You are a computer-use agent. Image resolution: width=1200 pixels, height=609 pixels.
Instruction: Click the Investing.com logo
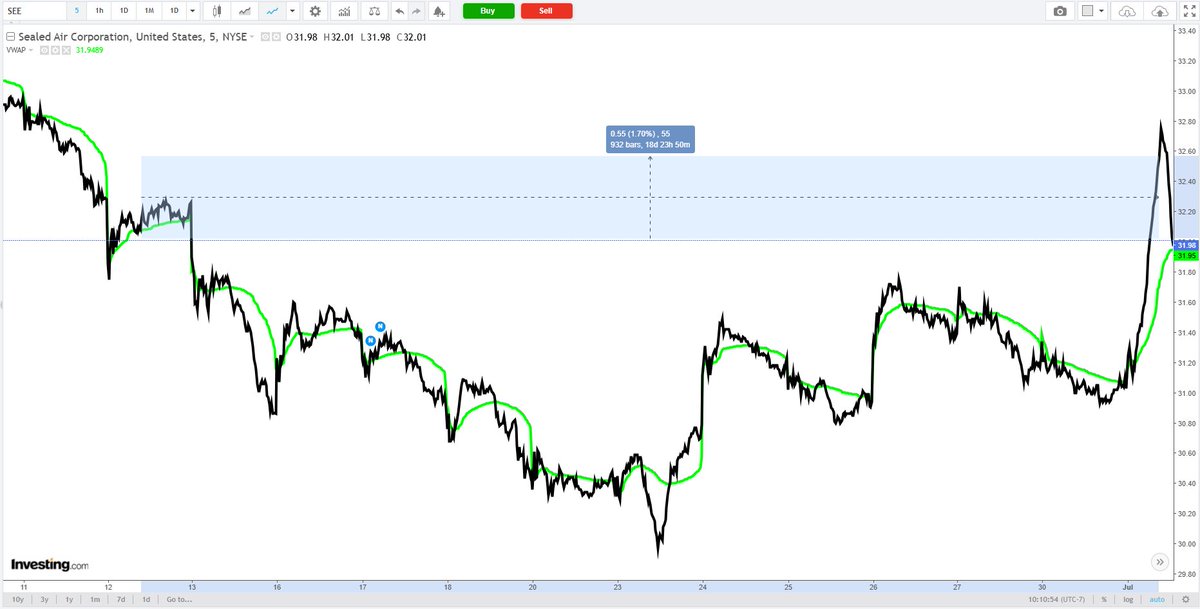click(x=50, y=564)
